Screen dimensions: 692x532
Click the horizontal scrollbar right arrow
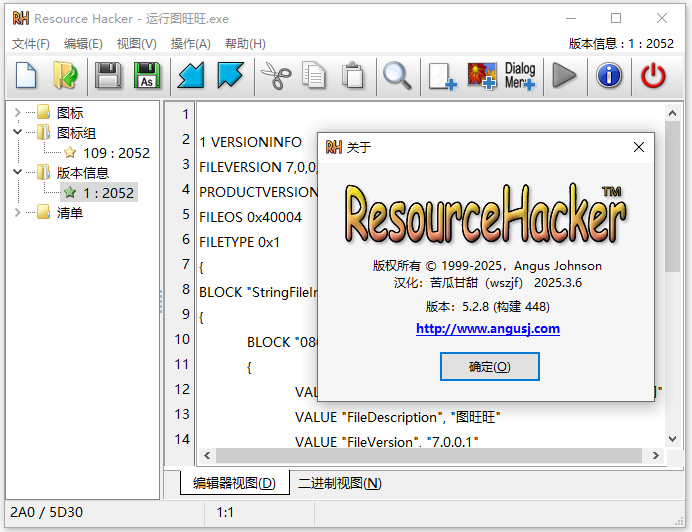(656, 455)
